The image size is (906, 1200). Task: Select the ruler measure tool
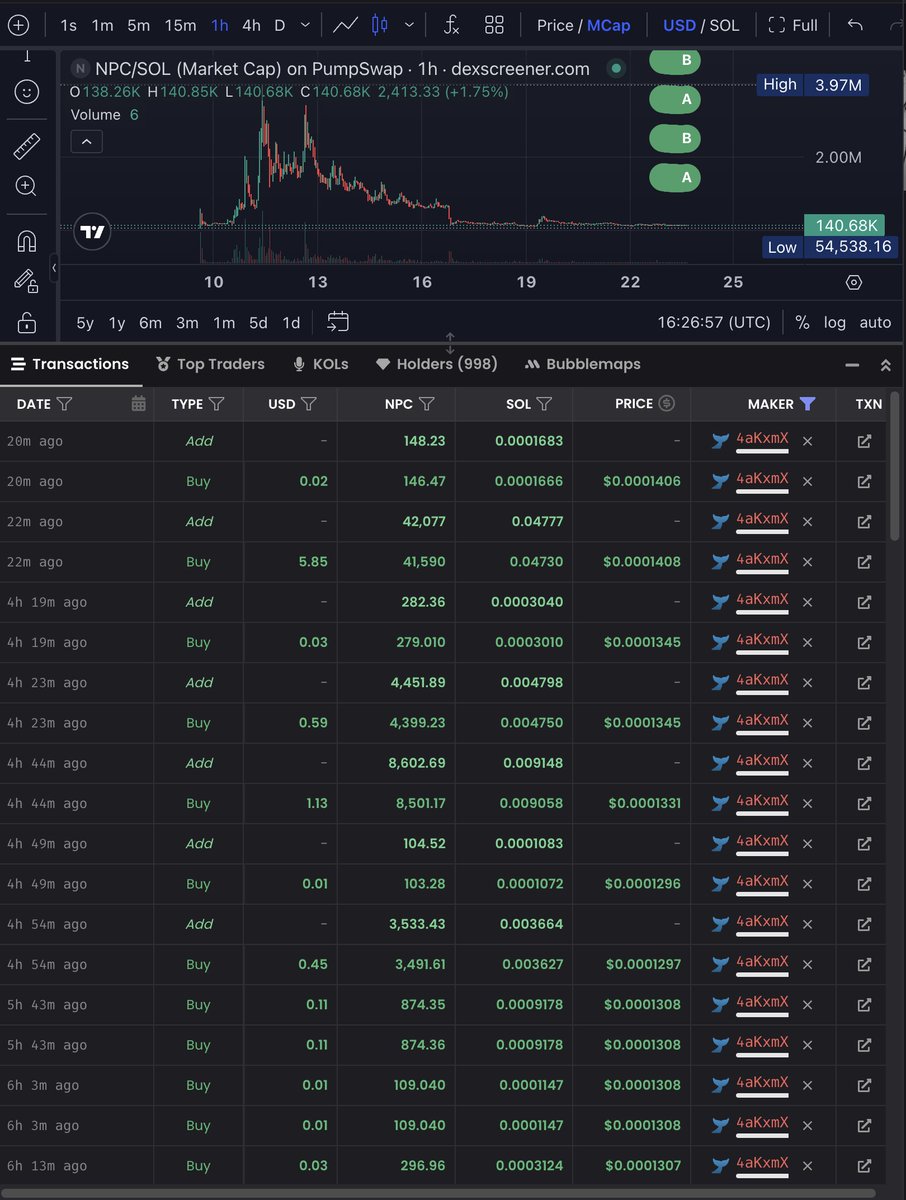pos(26,146)
